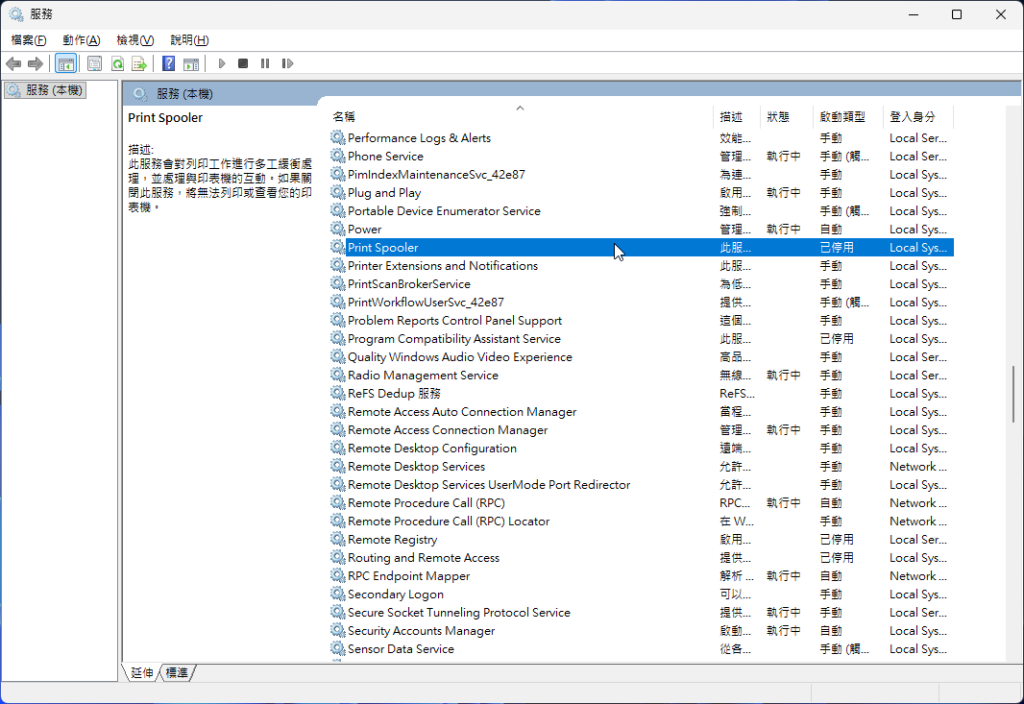Switch to the 標準 tab
This screenshot has height=704, width=1024.
(x=177, y=673)
